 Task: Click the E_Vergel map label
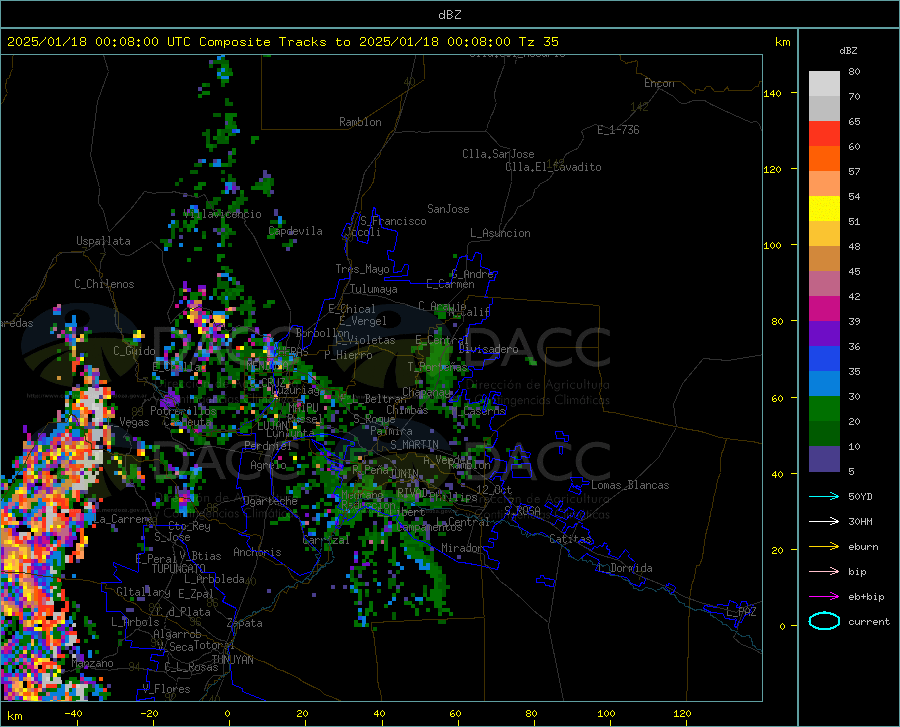tap(363, 321)
